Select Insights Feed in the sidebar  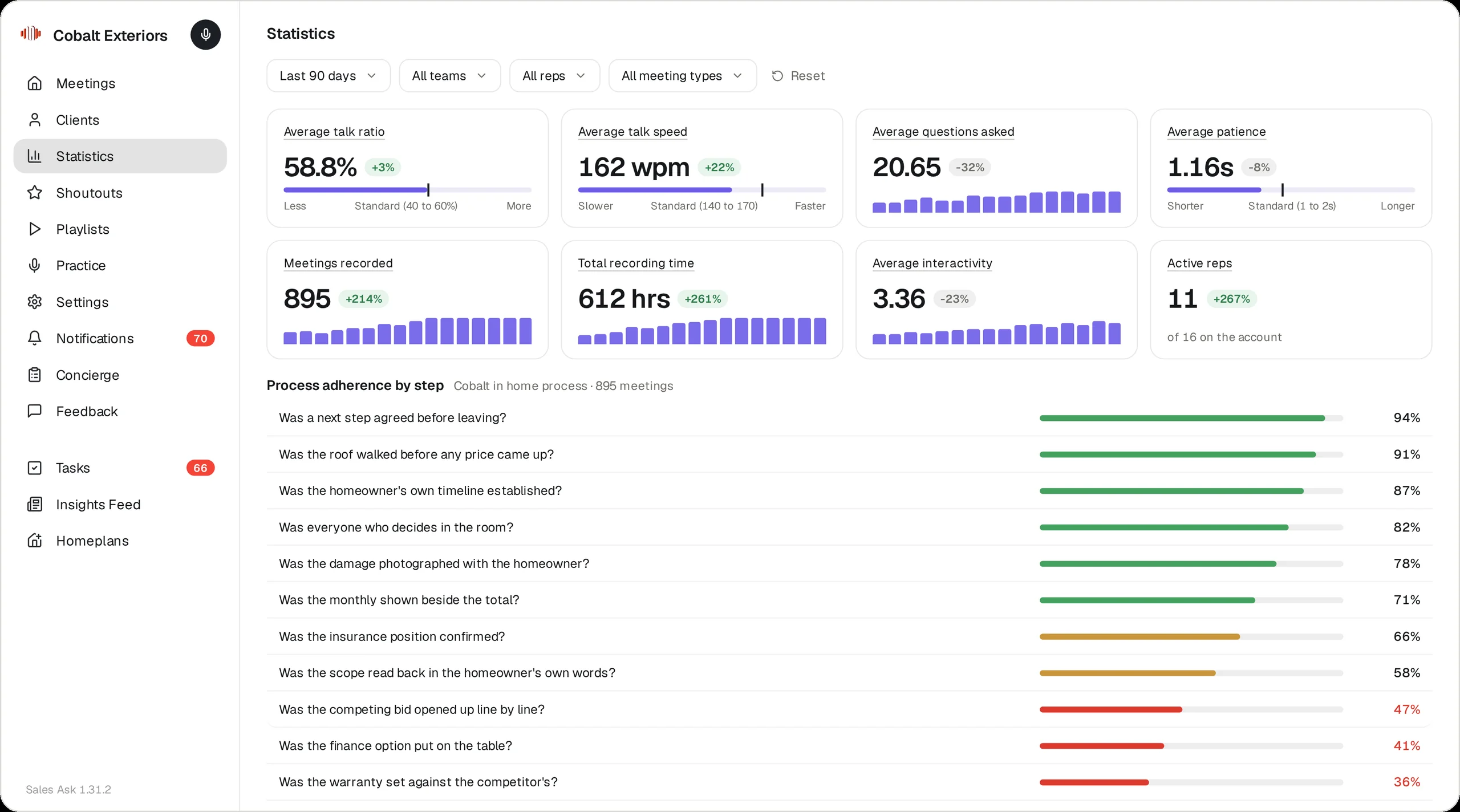tap(120, 505)
